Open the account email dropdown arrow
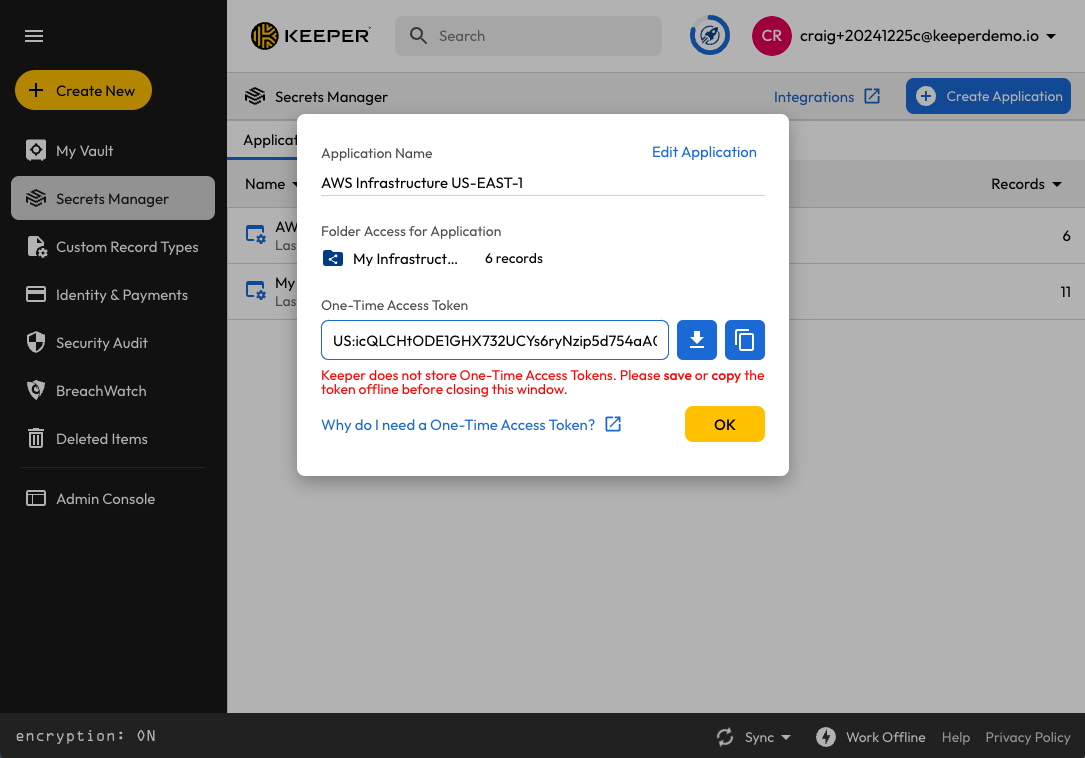 tap(1051, 37)
